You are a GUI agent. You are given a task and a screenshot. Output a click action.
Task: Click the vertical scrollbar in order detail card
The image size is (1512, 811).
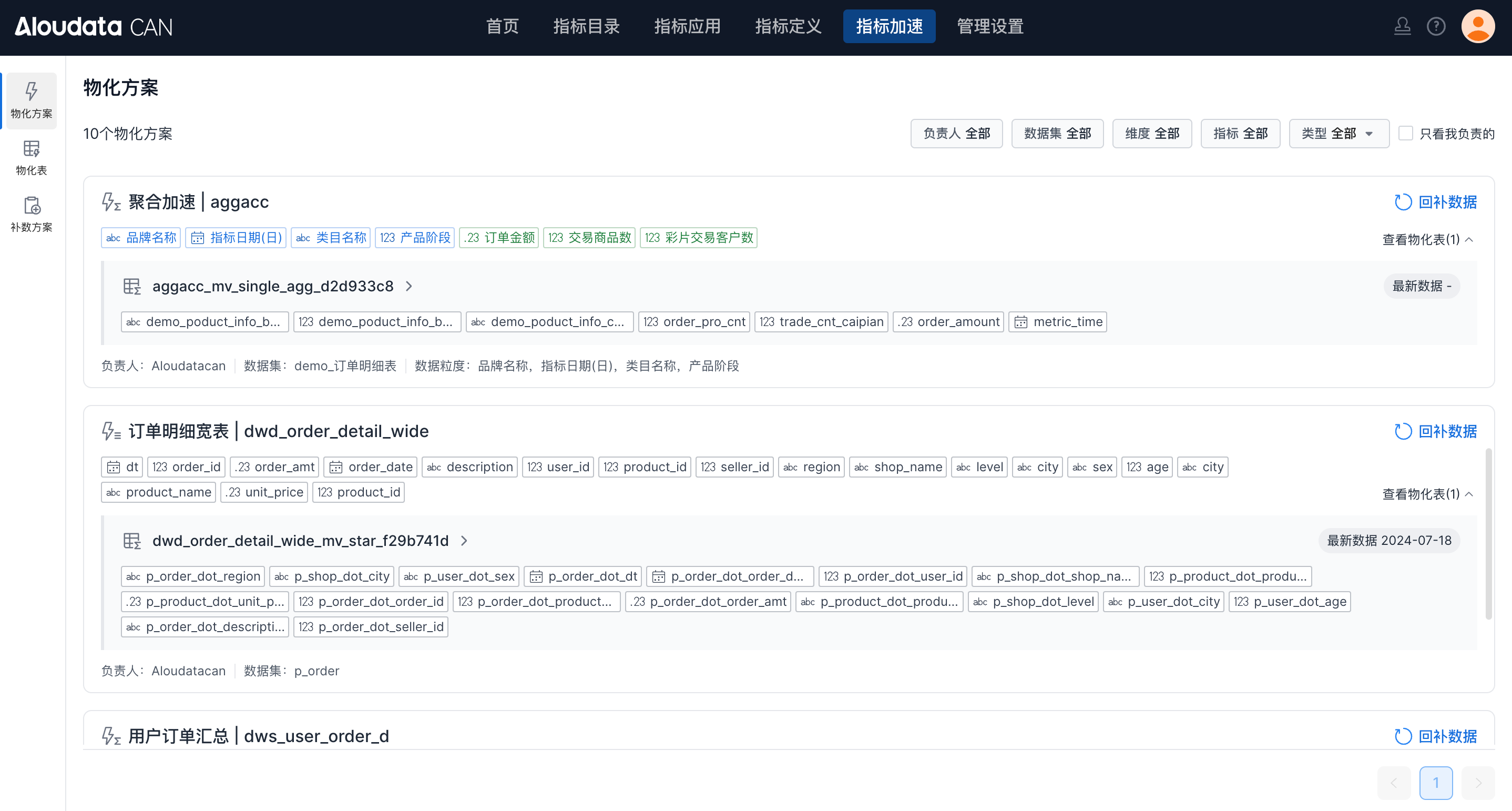[1488, 533]
